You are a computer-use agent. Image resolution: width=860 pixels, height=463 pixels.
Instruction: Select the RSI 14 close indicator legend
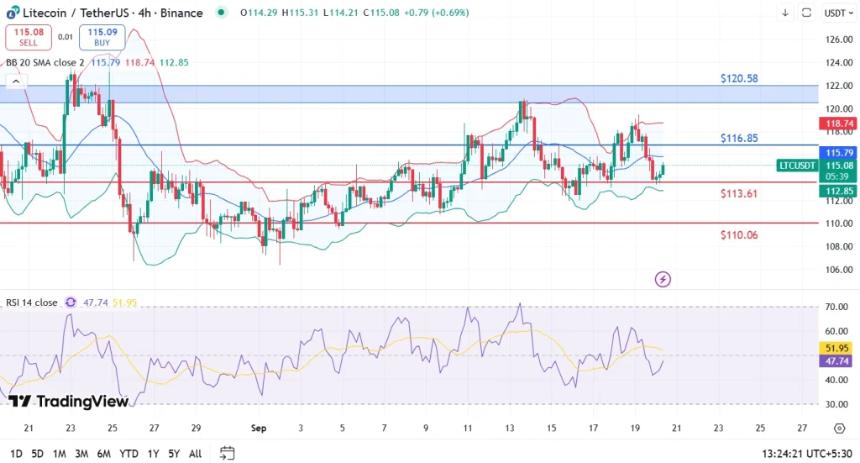point(31,301)
